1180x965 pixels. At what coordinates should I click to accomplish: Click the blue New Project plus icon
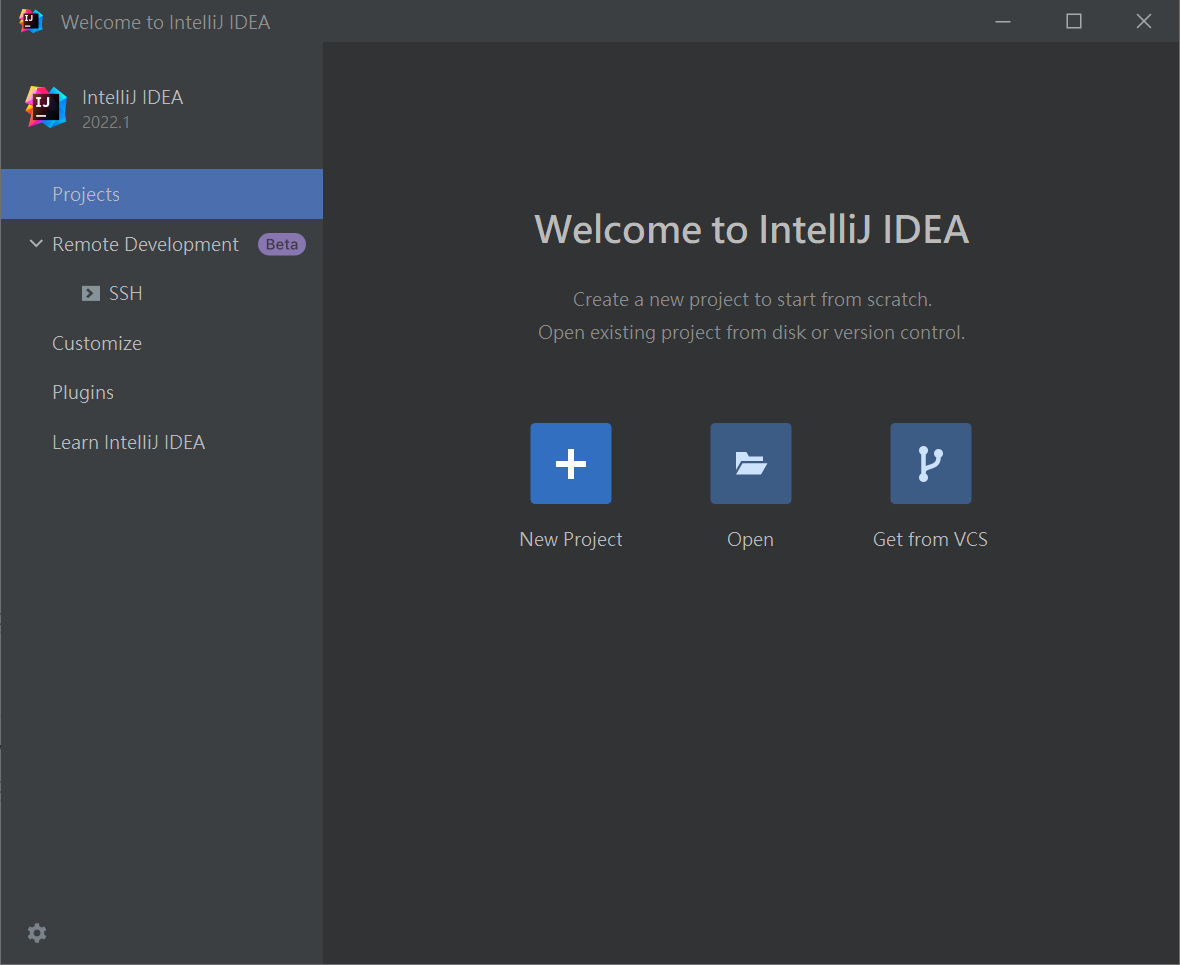point(570,463)
